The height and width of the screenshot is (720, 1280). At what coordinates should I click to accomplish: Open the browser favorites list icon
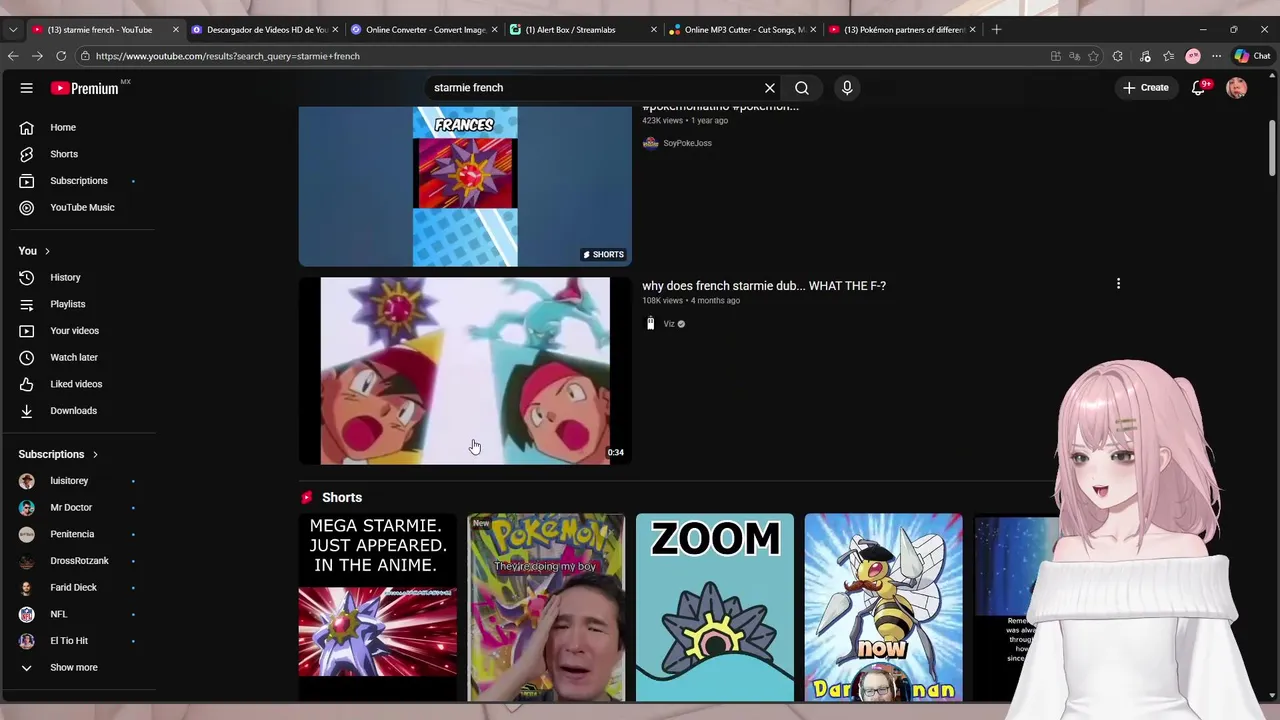1168,56
